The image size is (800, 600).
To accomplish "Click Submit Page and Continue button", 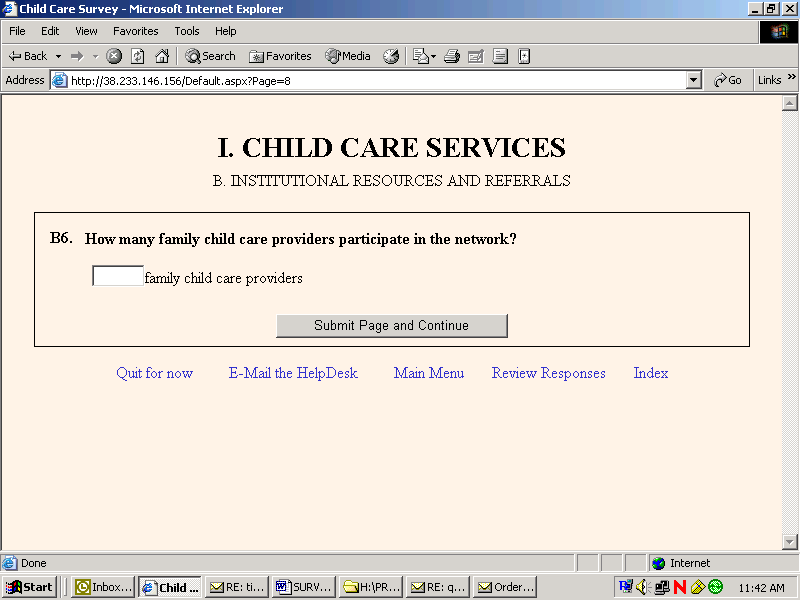I will pyautogui.click(x=392, y=326).
